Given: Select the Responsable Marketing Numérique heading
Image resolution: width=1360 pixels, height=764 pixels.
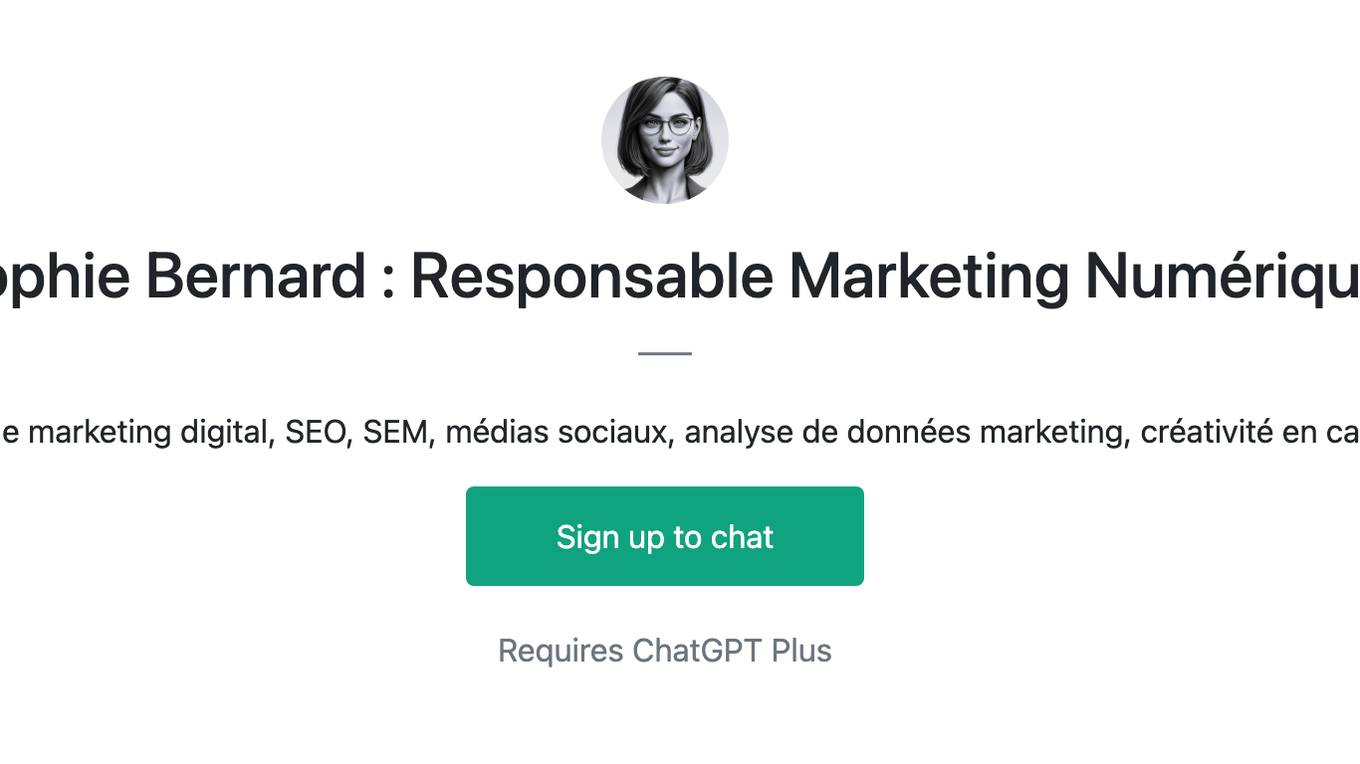Looking at the screenshot, I should click(680, 276).
